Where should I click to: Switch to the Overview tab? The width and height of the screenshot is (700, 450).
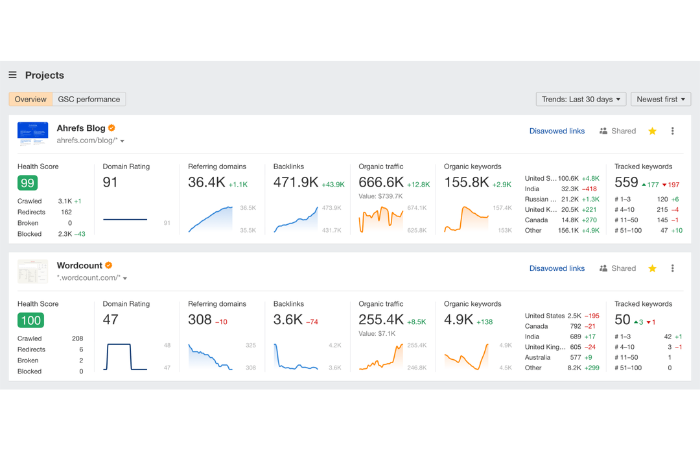[30, 99]
